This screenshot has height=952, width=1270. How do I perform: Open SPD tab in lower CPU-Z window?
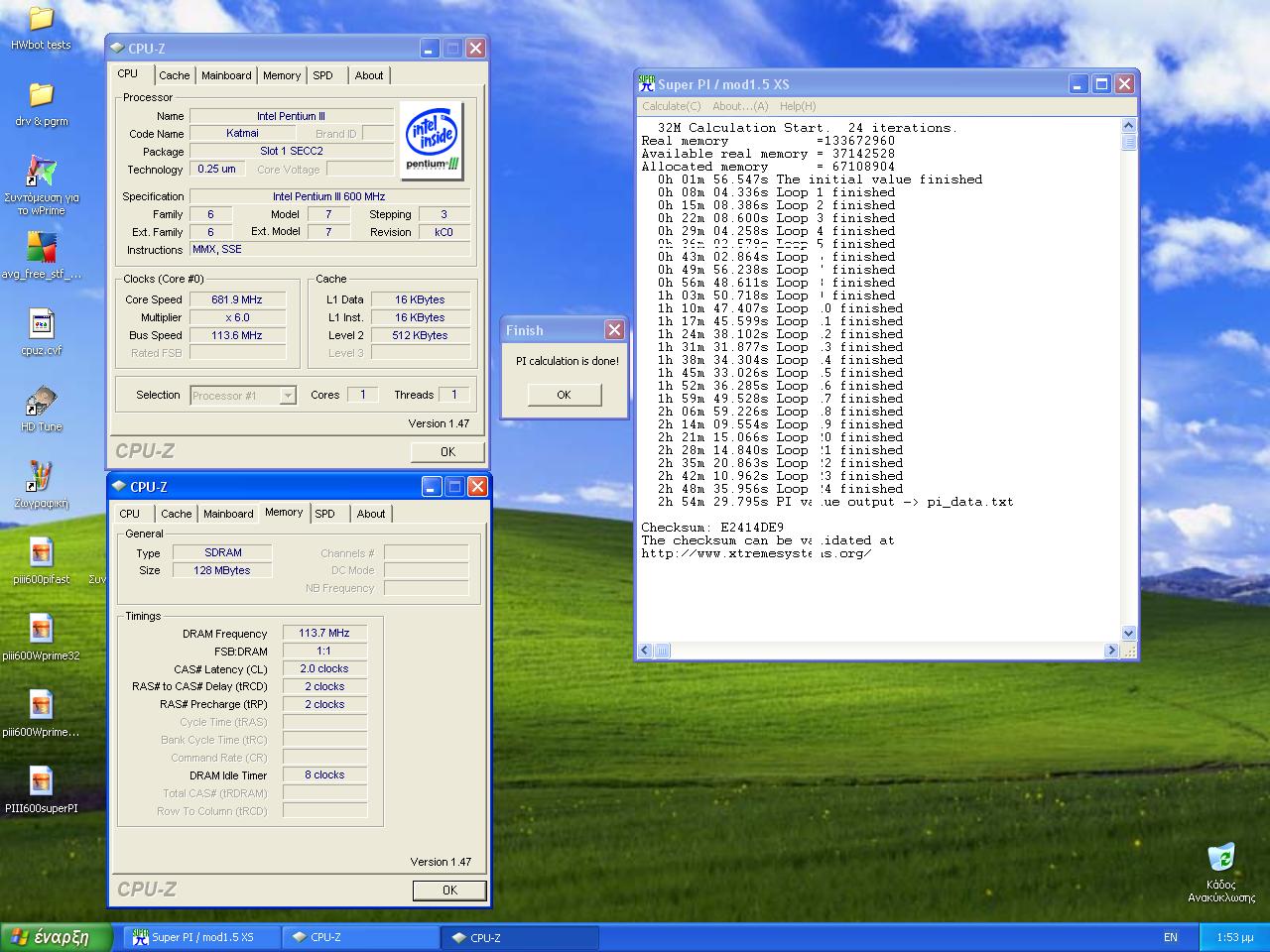[x=325, y=514]
